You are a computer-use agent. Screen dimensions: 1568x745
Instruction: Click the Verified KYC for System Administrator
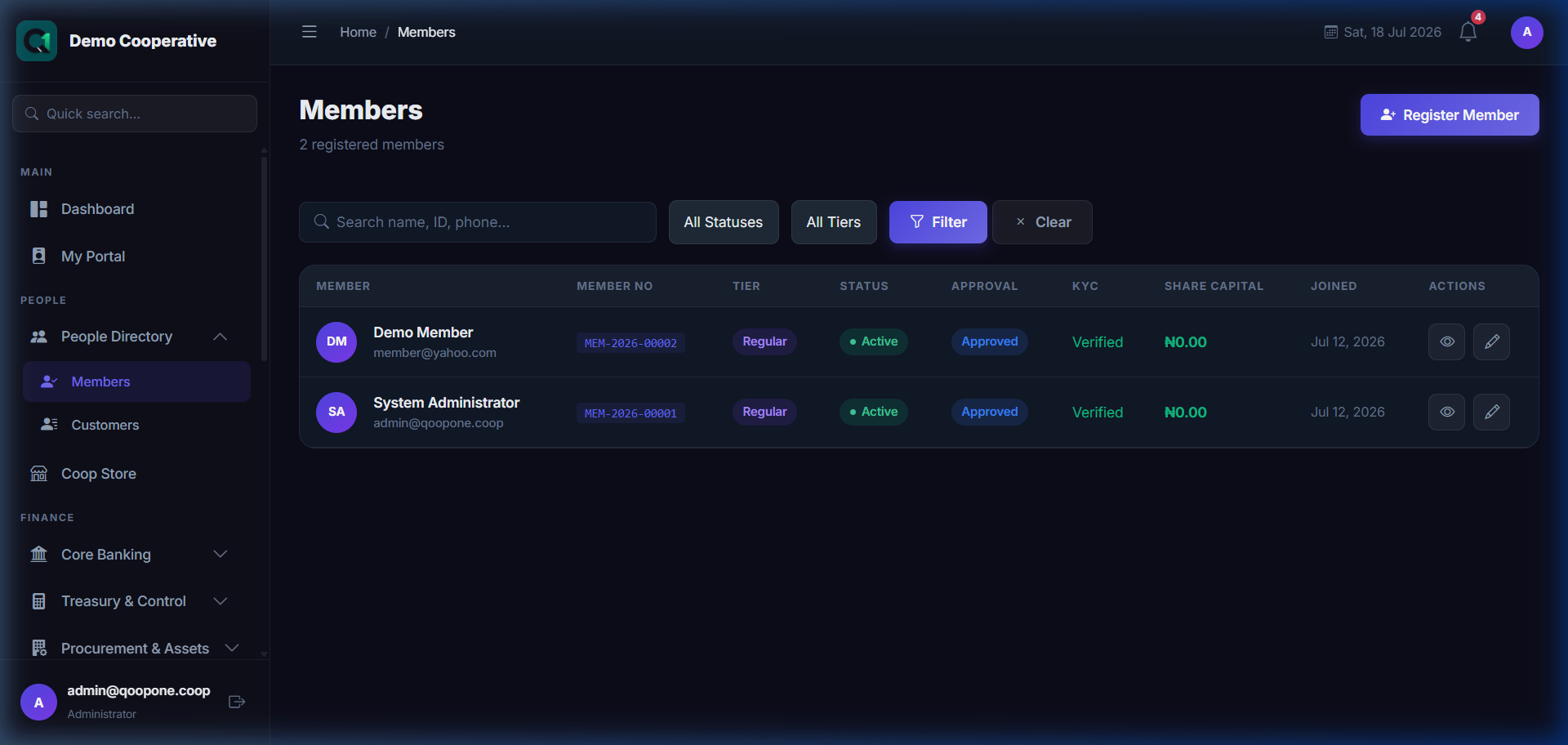pyautogui.click(x=1098, y=413)
